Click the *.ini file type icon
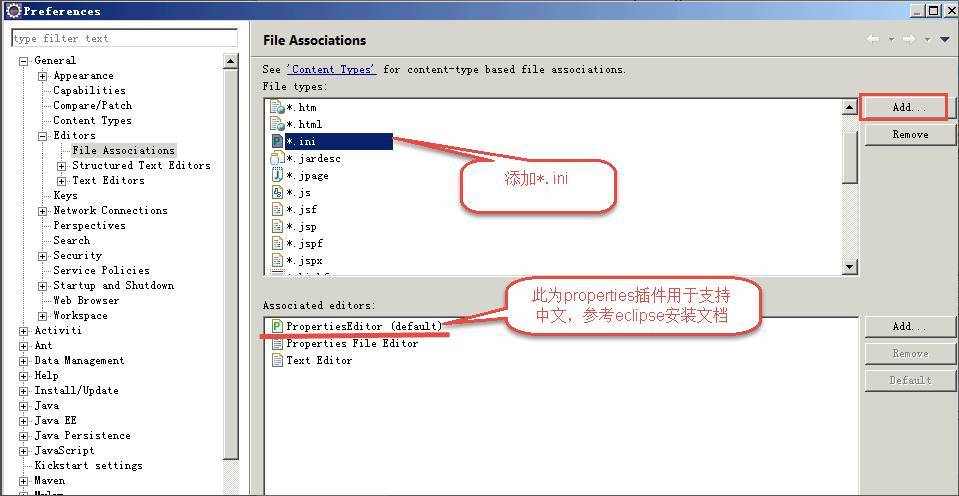This screenshot has height=496, width=959. pyautogui.click(x=277, y=142)
